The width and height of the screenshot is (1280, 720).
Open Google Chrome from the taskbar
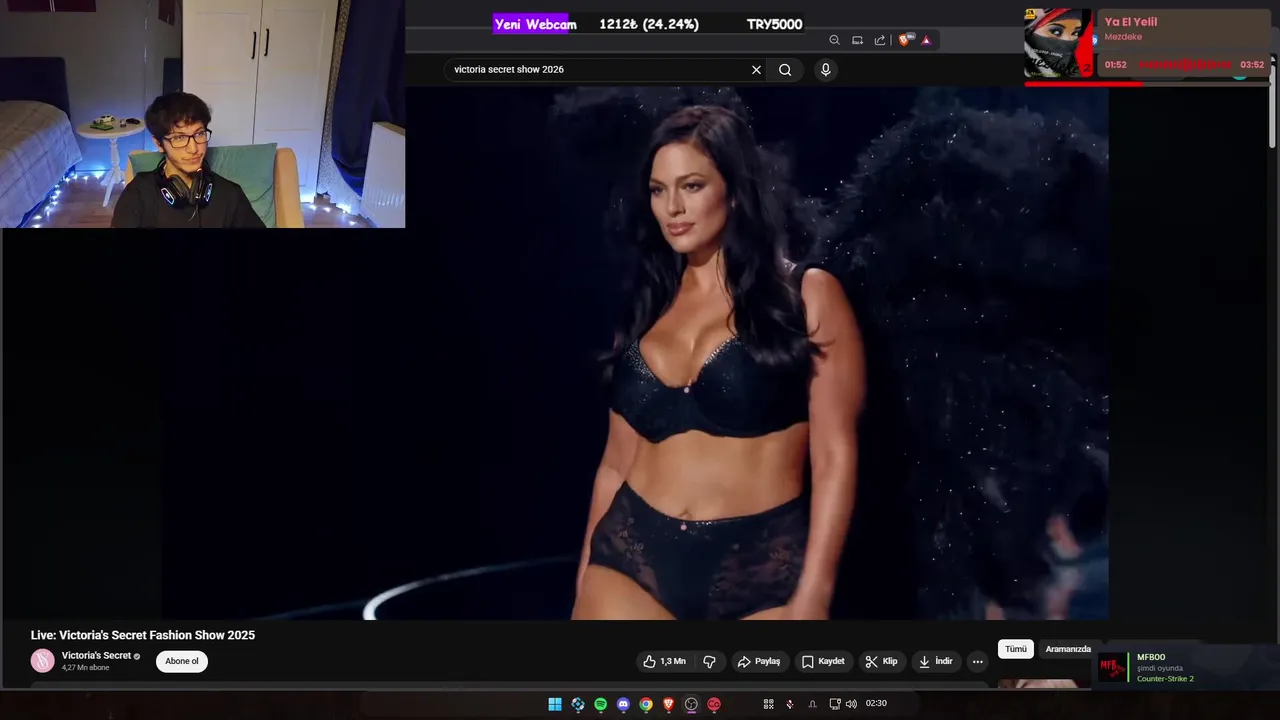[x=646, y=704]
